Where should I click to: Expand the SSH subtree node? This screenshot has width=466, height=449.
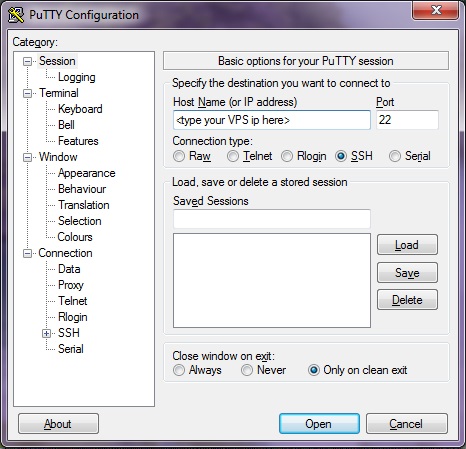46,333
